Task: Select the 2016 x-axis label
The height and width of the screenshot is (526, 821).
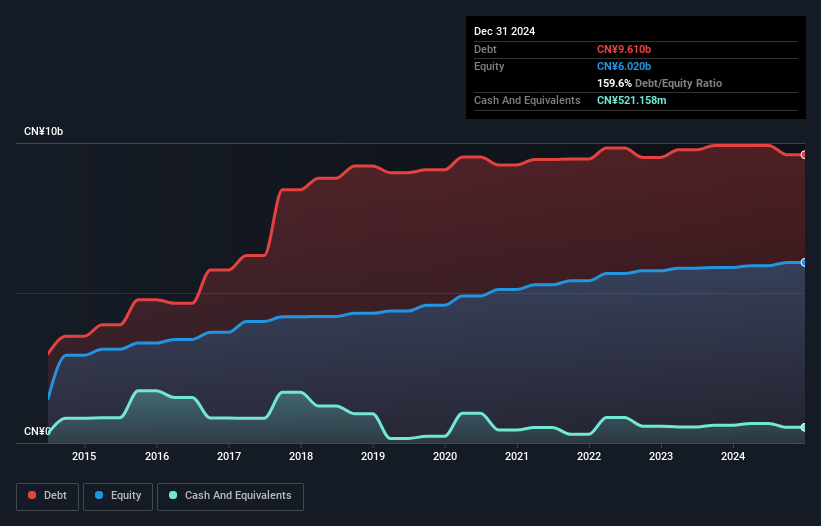Action: coord(157,456)
